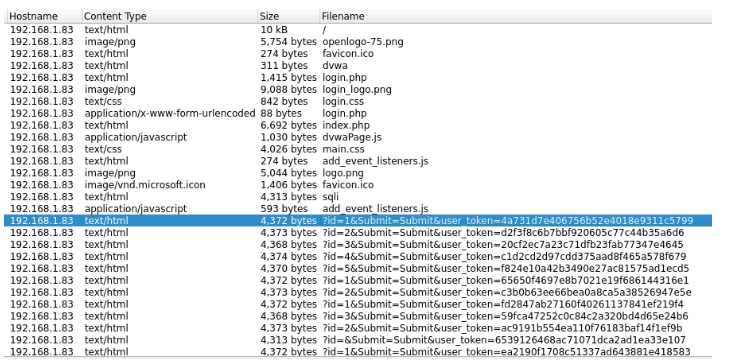Click the 5,044 bytes size cell

click(x=289, y=173)
